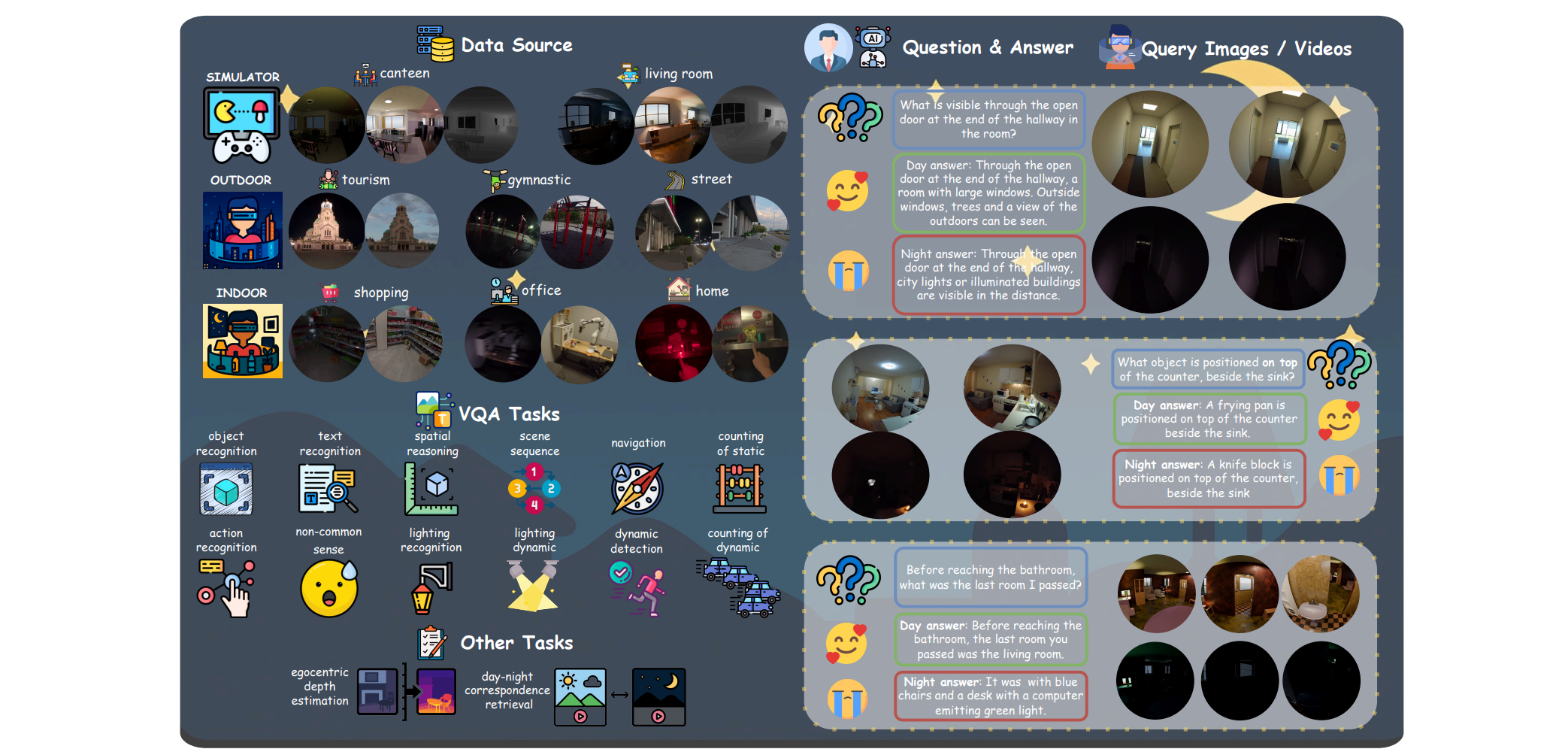Click the non-common sense surprised emoji

point(329,589)
